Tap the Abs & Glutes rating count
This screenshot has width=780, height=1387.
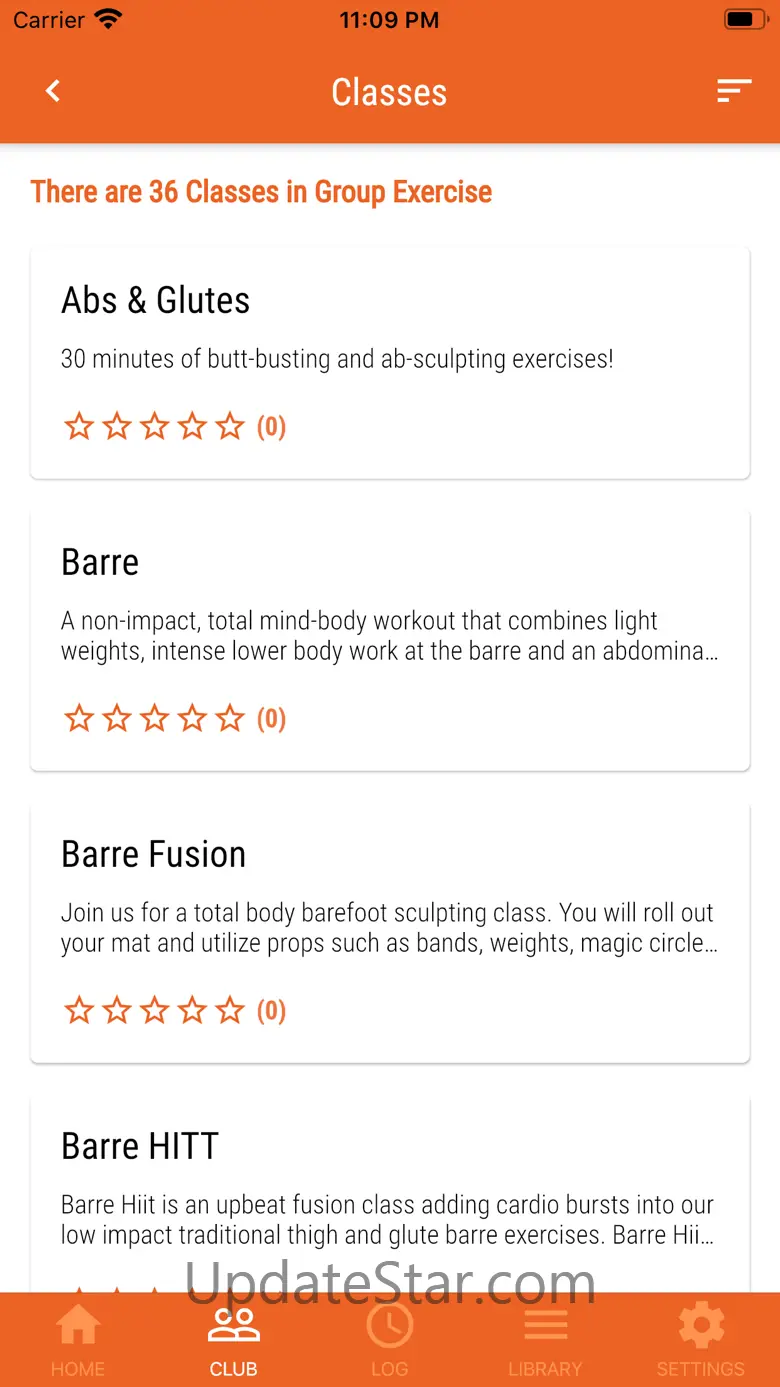pyautogui.click(x=271, y=427)
